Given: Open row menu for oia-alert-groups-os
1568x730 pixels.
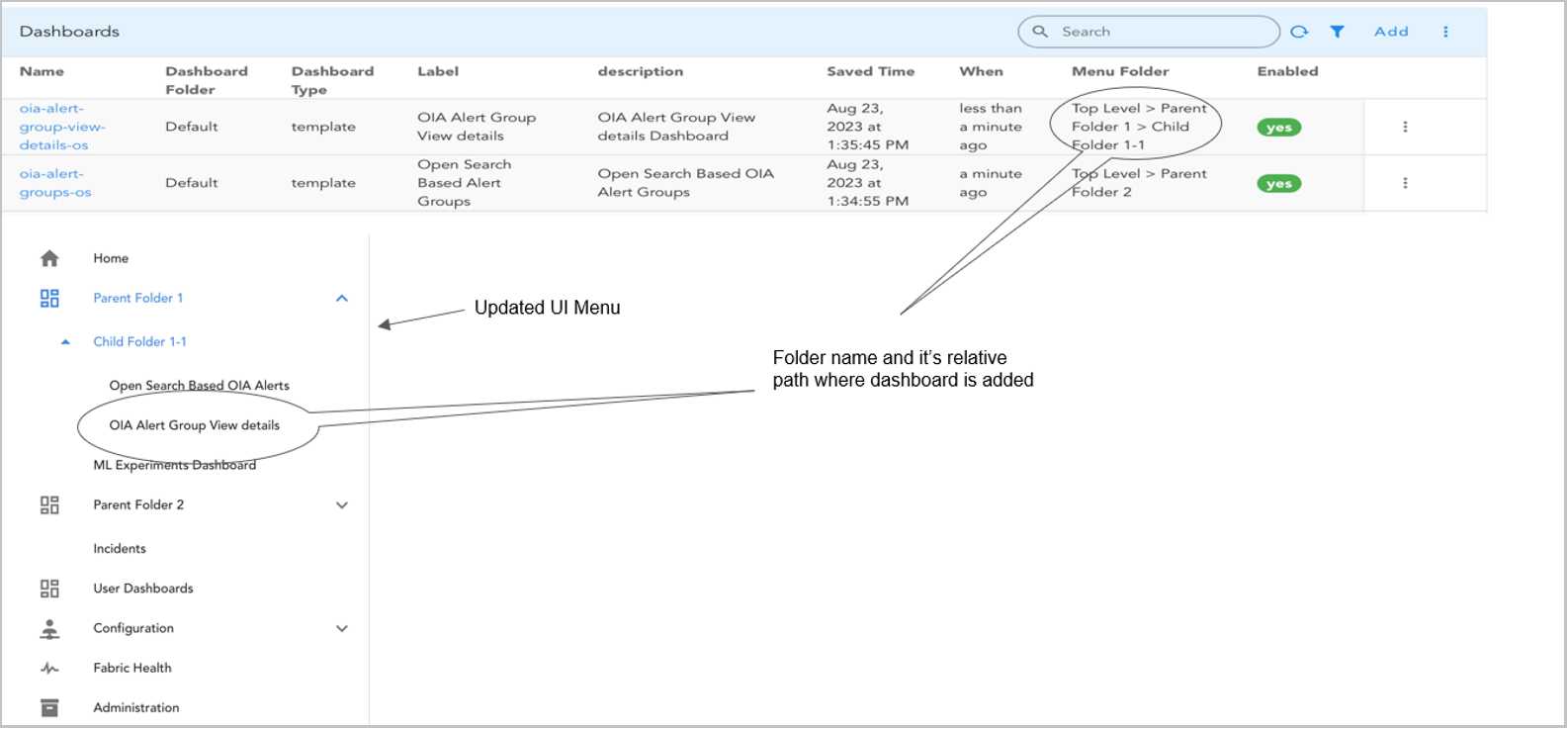Looking at the screenshot, I should click(x=1405, y=183).
